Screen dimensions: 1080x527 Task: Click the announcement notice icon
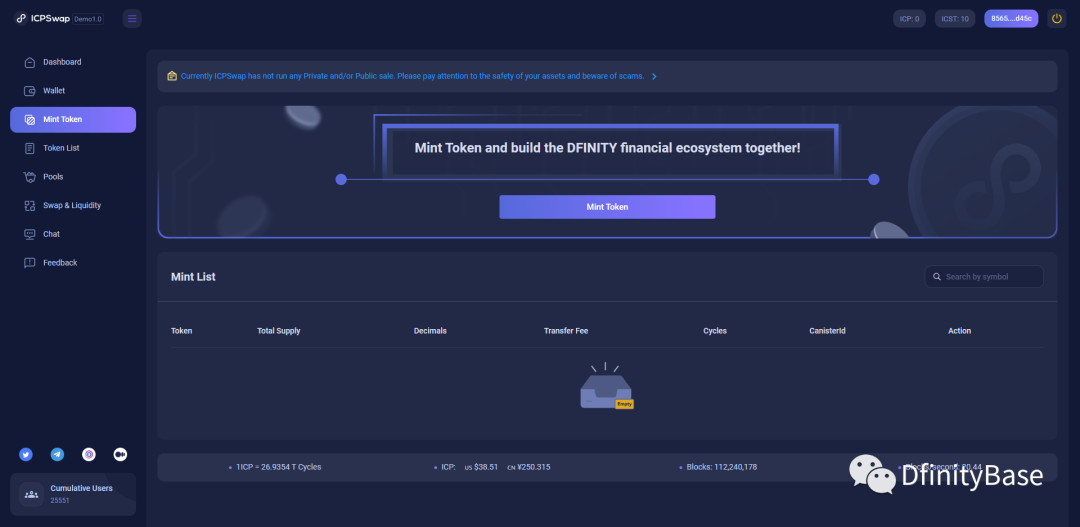172,76
